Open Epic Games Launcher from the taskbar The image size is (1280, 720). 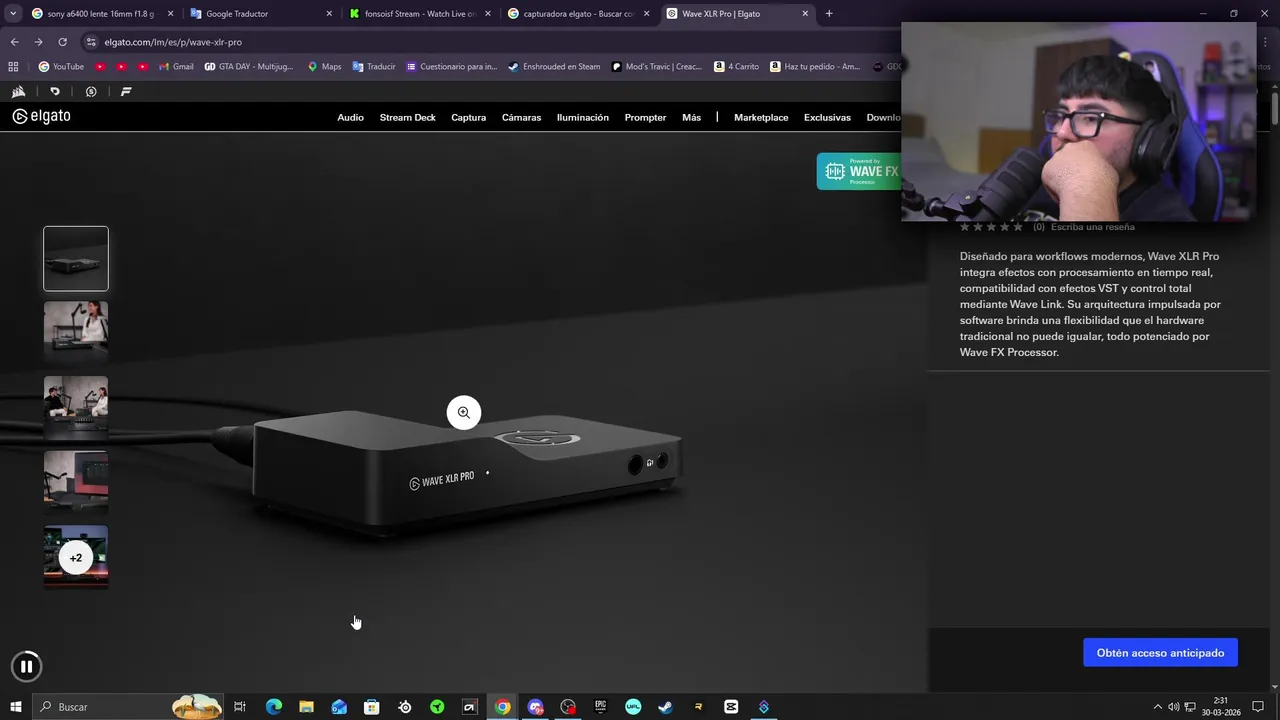coord(600,707)
